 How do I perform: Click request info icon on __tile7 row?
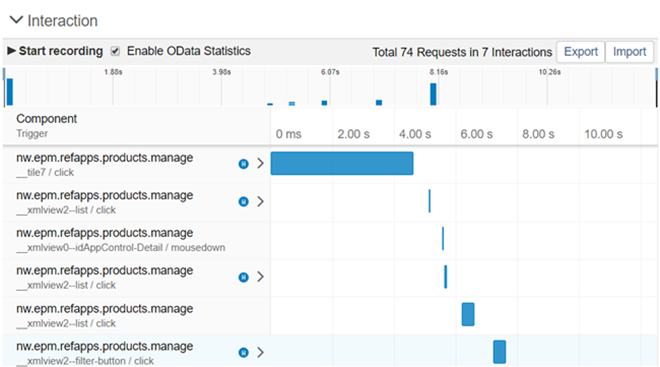tap(243, 164)
